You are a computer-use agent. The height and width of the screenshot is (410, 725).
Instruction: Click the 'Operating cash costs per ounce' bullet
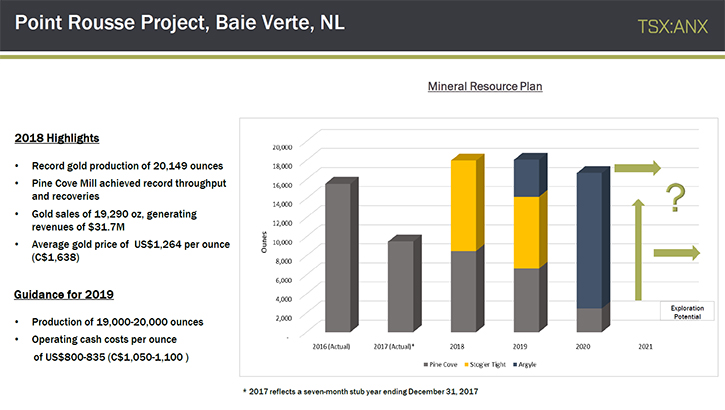[x=104, y=339]
